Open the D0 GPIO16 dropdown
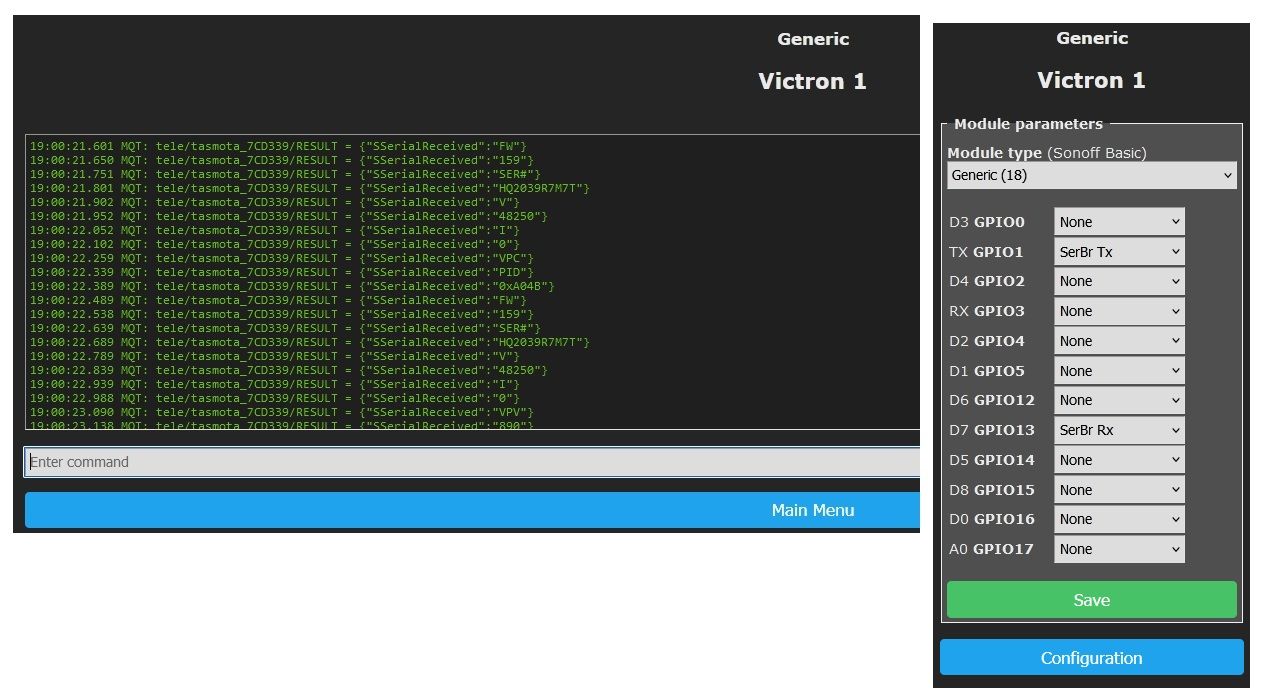The width and height of the screenshot is (1263, 693). [x=1119, y=519]
